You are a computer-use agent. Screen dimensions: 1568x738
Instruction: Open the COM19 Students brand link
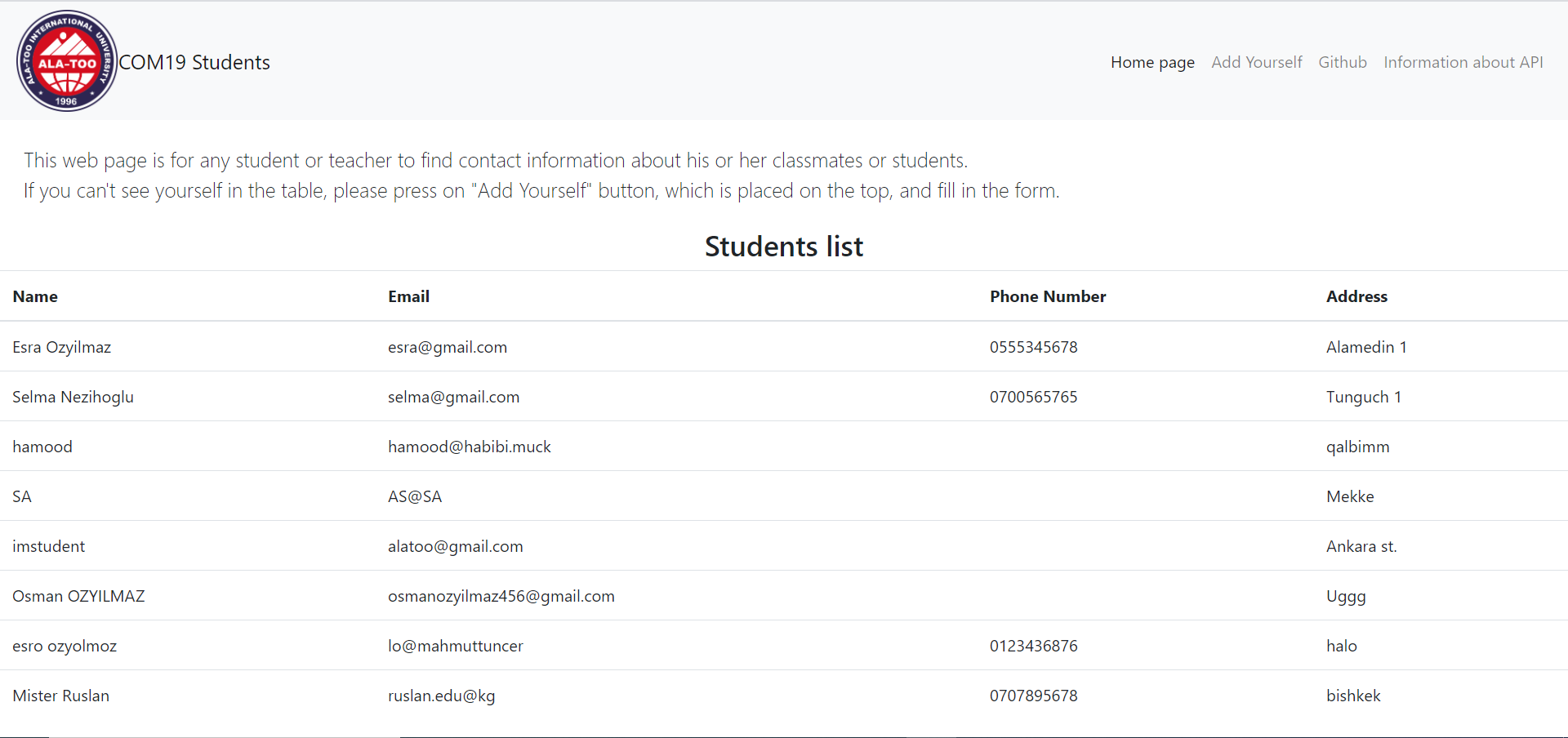[194, 63]
